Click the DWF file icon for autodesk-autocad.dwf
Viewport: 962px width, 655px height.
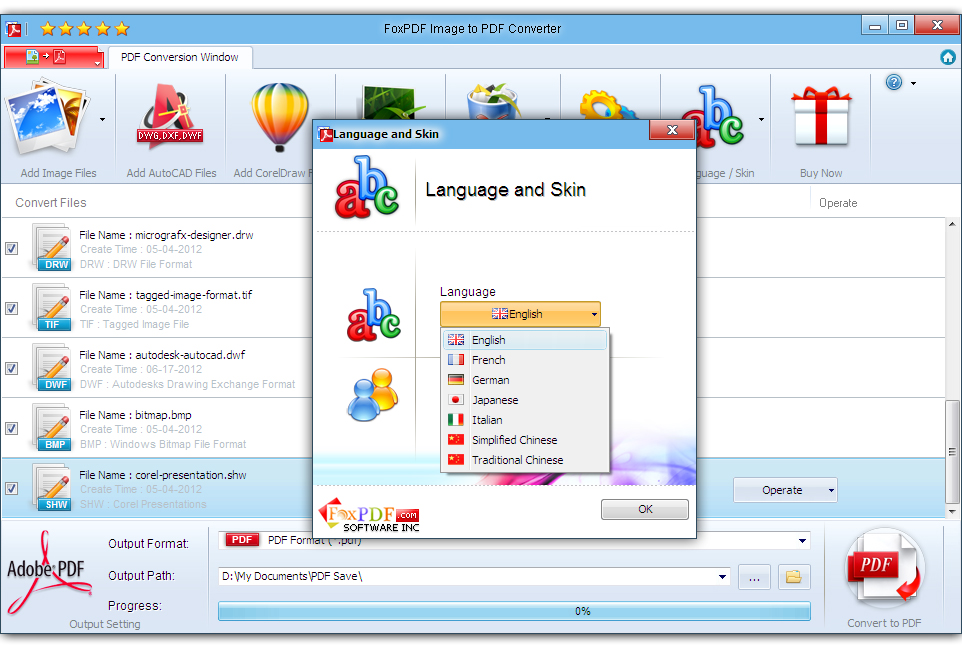tap(52, 369)
